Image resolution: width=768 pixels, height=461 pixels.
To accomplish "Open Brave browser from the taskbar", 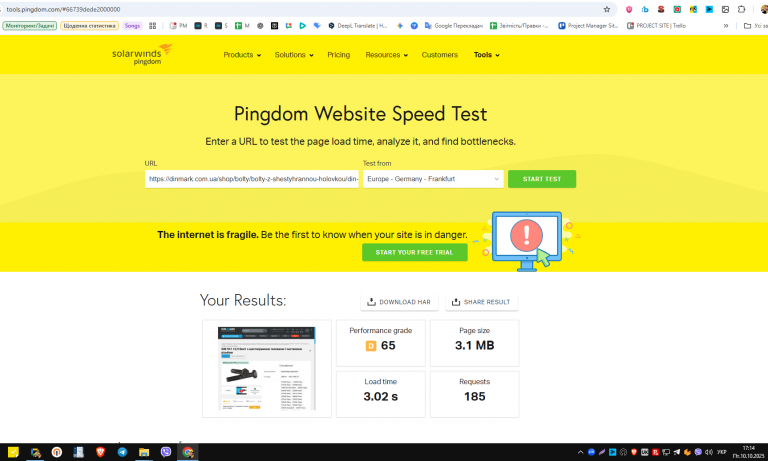I will (x=100, y=452).
